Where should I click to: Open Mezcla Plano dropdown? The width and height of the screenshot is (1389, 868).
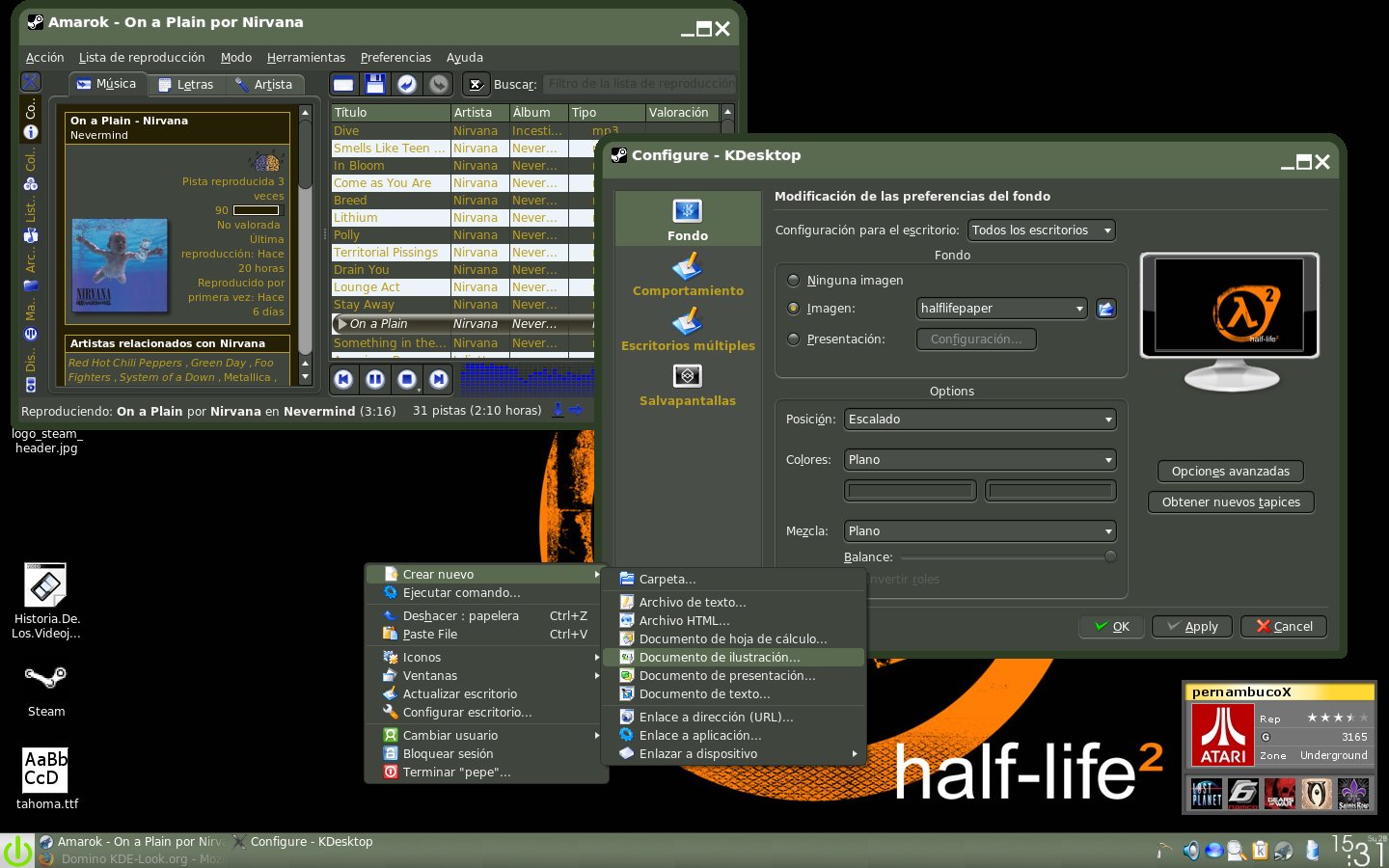pos(980,531)
